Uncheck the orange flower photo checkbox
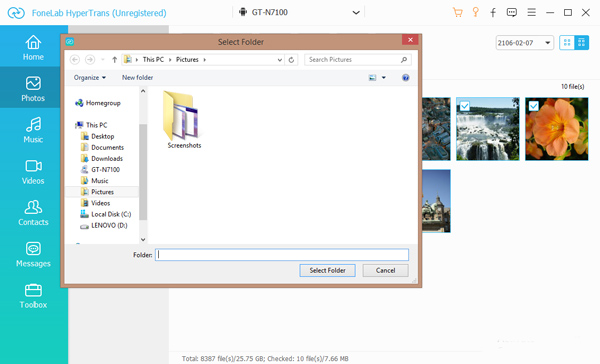This screenshot has height=364, width=600. [x=533, y=106]
